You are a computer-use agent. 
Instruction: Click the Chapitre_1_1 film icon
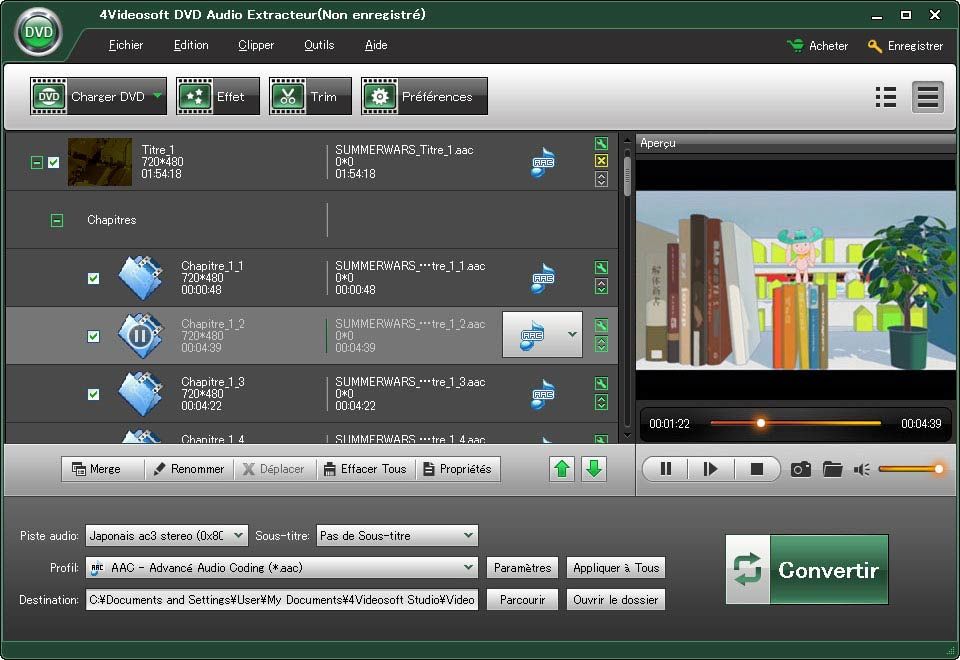click(141, 277)
